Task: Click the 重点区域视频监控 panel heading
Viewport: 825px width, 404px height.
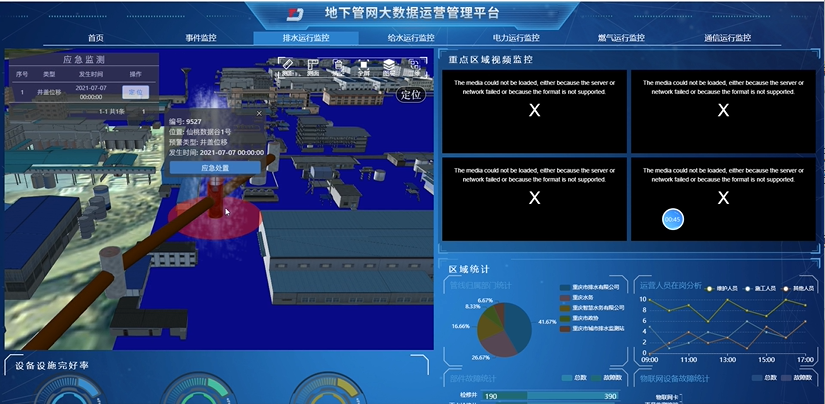Action: [x=491, y=60]
